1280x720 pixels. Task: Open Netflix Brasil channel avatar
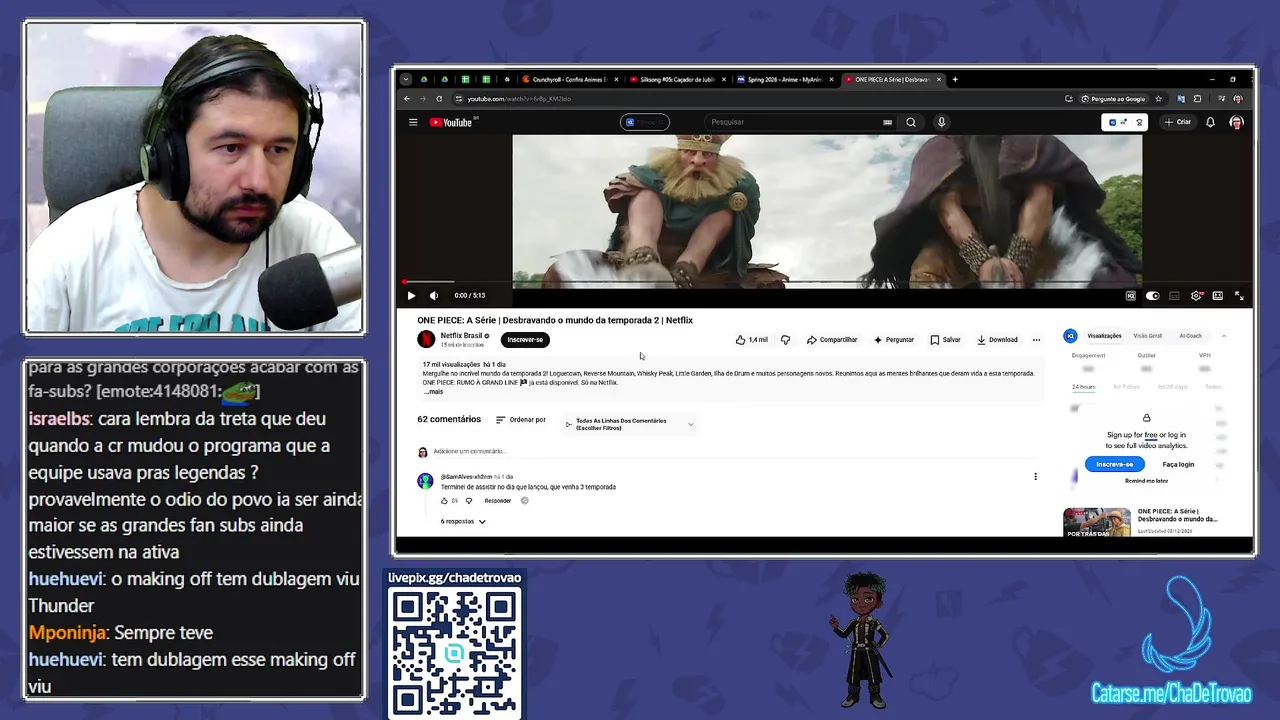tap(426, 339)
